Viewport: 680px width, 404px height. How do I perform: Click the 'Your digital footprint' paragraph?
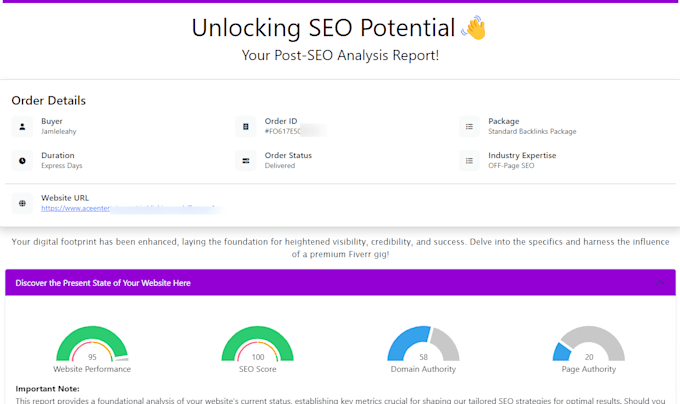340,248
